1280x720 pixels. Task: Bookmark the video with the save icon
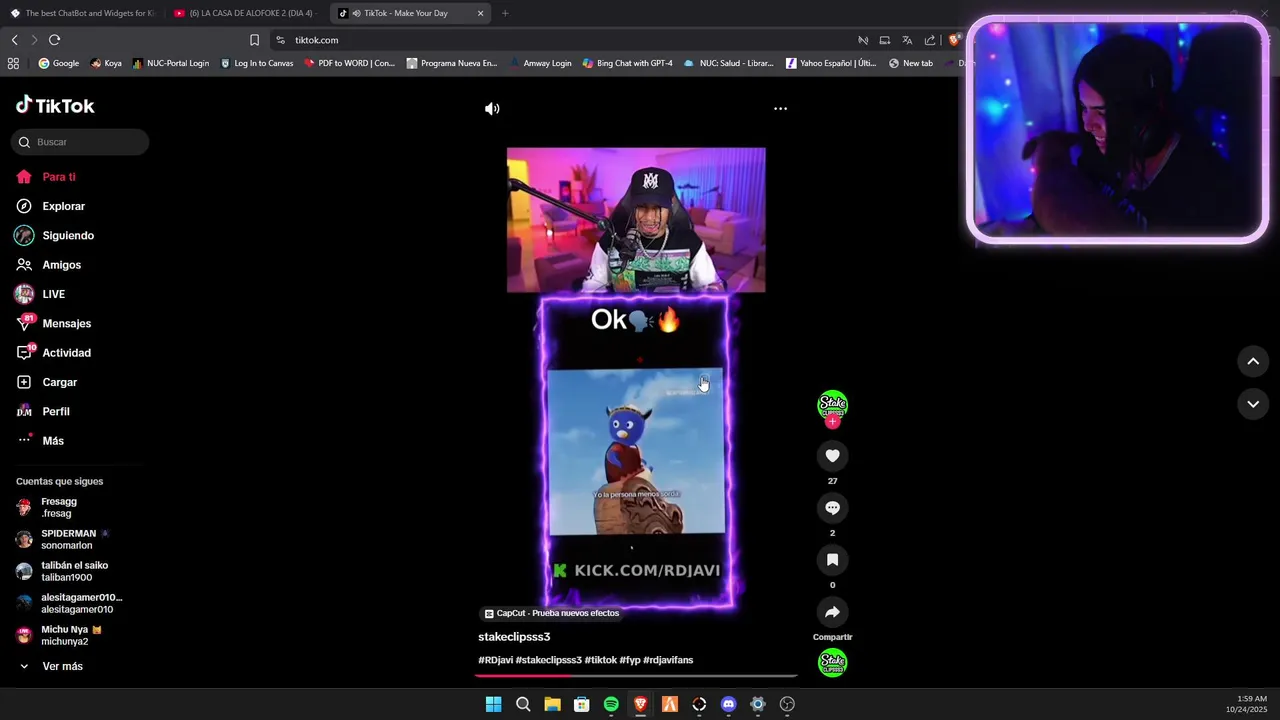point(832,560)
